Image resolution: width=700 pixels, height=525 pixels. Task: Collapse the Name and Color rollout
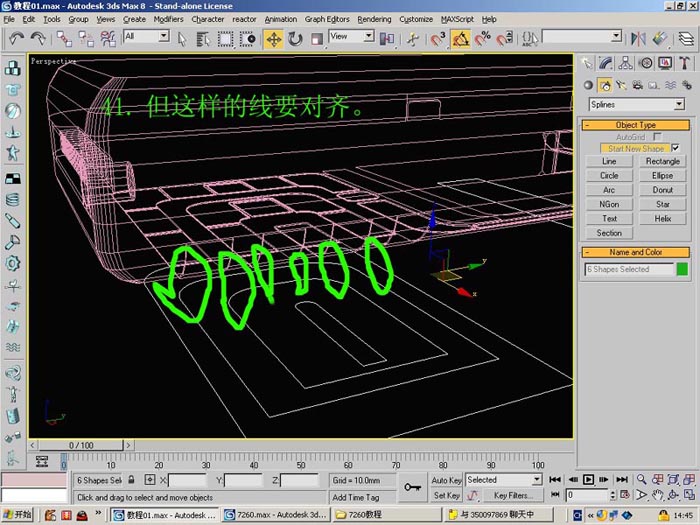pyautogui.click(x=636, y=252)
